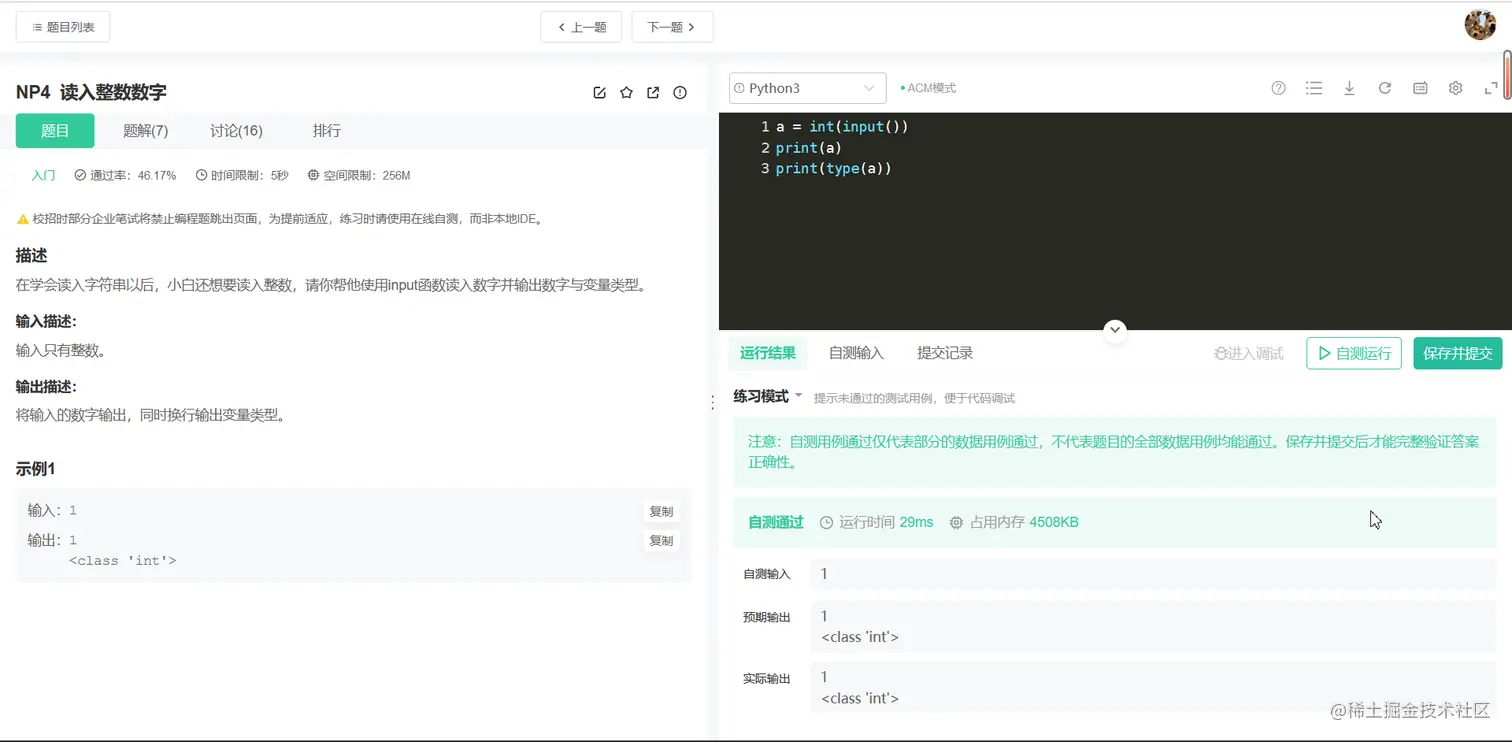Expand the editor to fullscreen
Image resolution: width=1512 pixels, height=742 pixels.
(x=1491, y=88)
